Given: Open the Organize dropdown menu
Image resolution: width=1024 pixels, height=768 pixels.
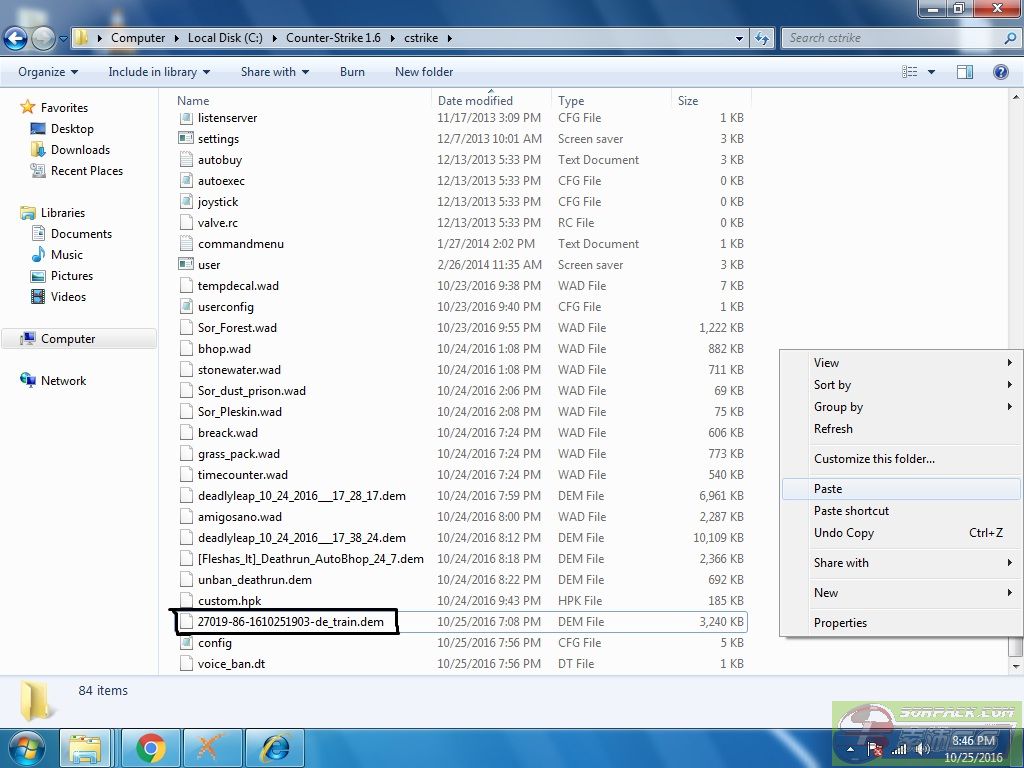Looking at the screenshot, I should click(47, 72).
